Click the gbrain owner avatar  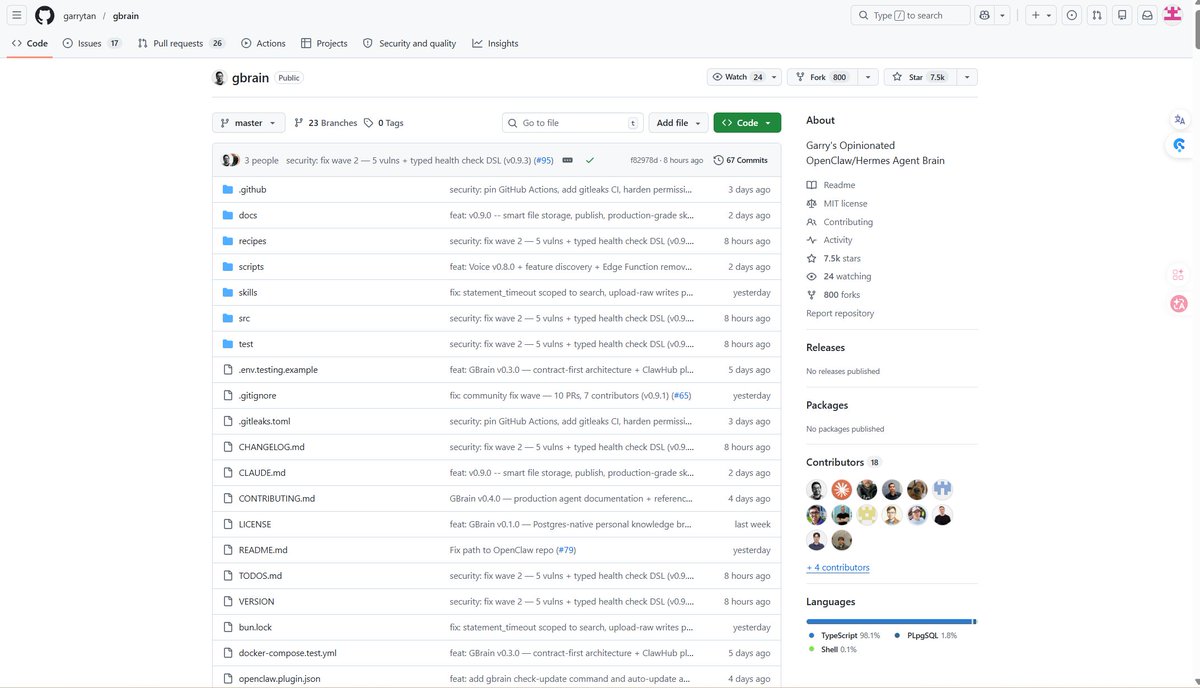tap(220, 78)
